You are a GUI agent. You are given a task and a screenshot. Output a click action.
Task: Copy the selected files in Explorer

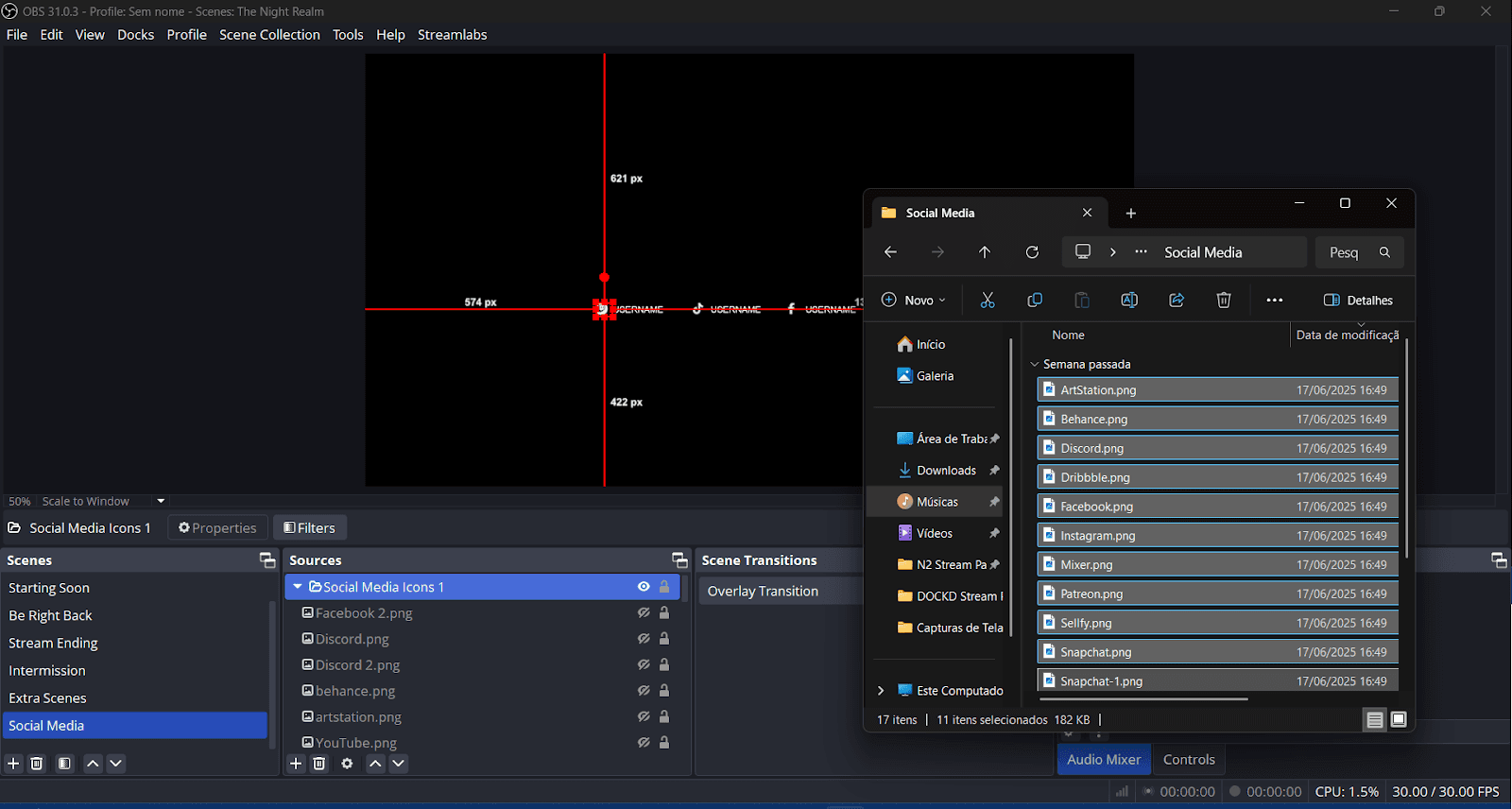point(1035,301)
